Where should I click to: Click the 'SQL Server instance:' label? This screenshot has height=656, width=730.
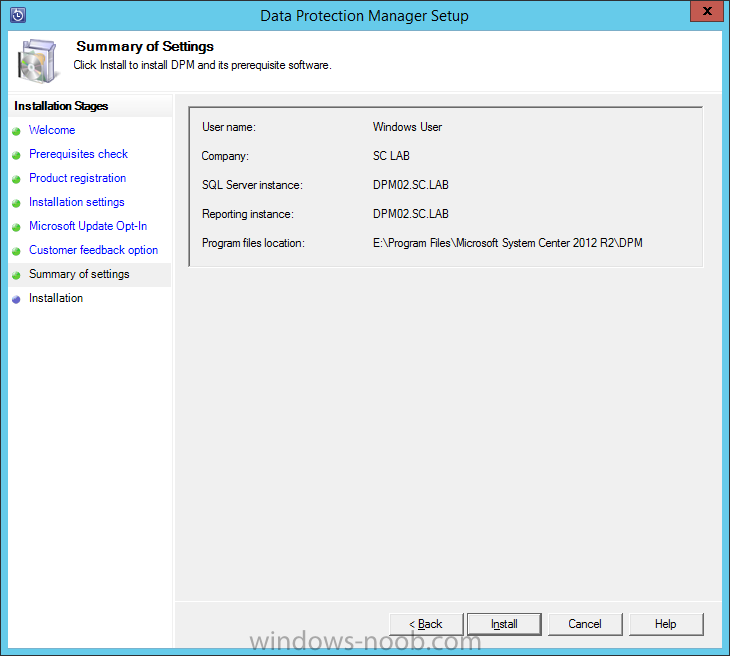pos(252,185)
